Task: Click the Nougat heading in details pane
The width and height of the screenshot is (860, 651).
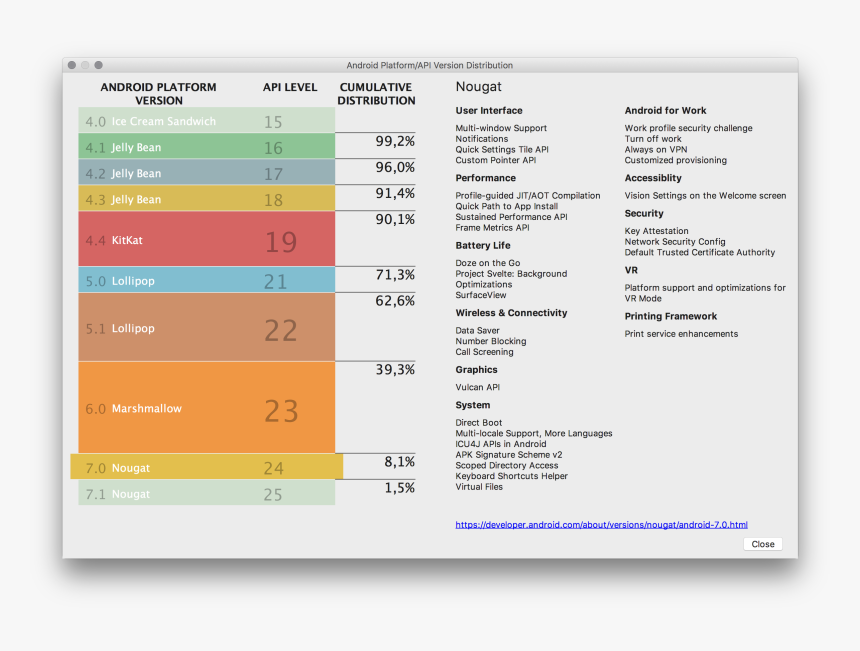Action: pos(478,87)
